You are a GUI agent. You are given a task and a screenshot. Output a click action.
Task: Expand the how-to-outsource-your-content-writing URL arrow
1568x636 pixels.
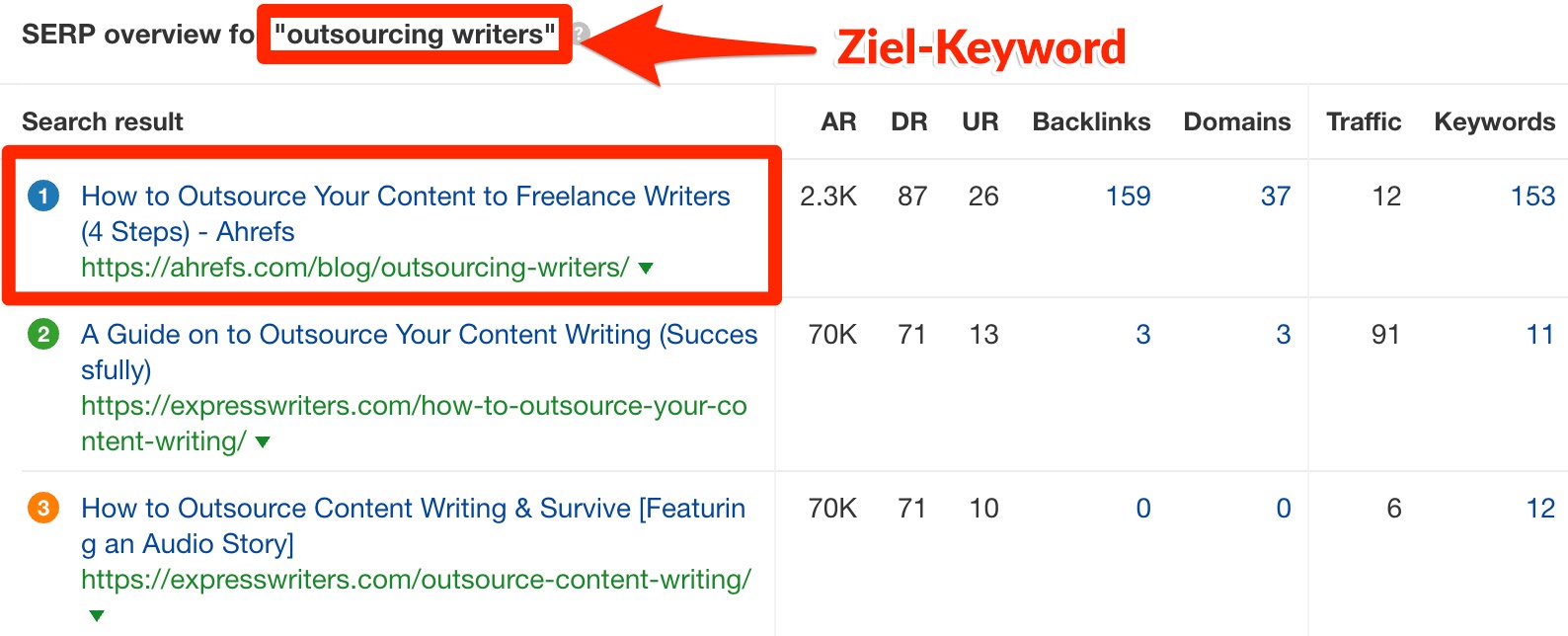tap(263, 441)
